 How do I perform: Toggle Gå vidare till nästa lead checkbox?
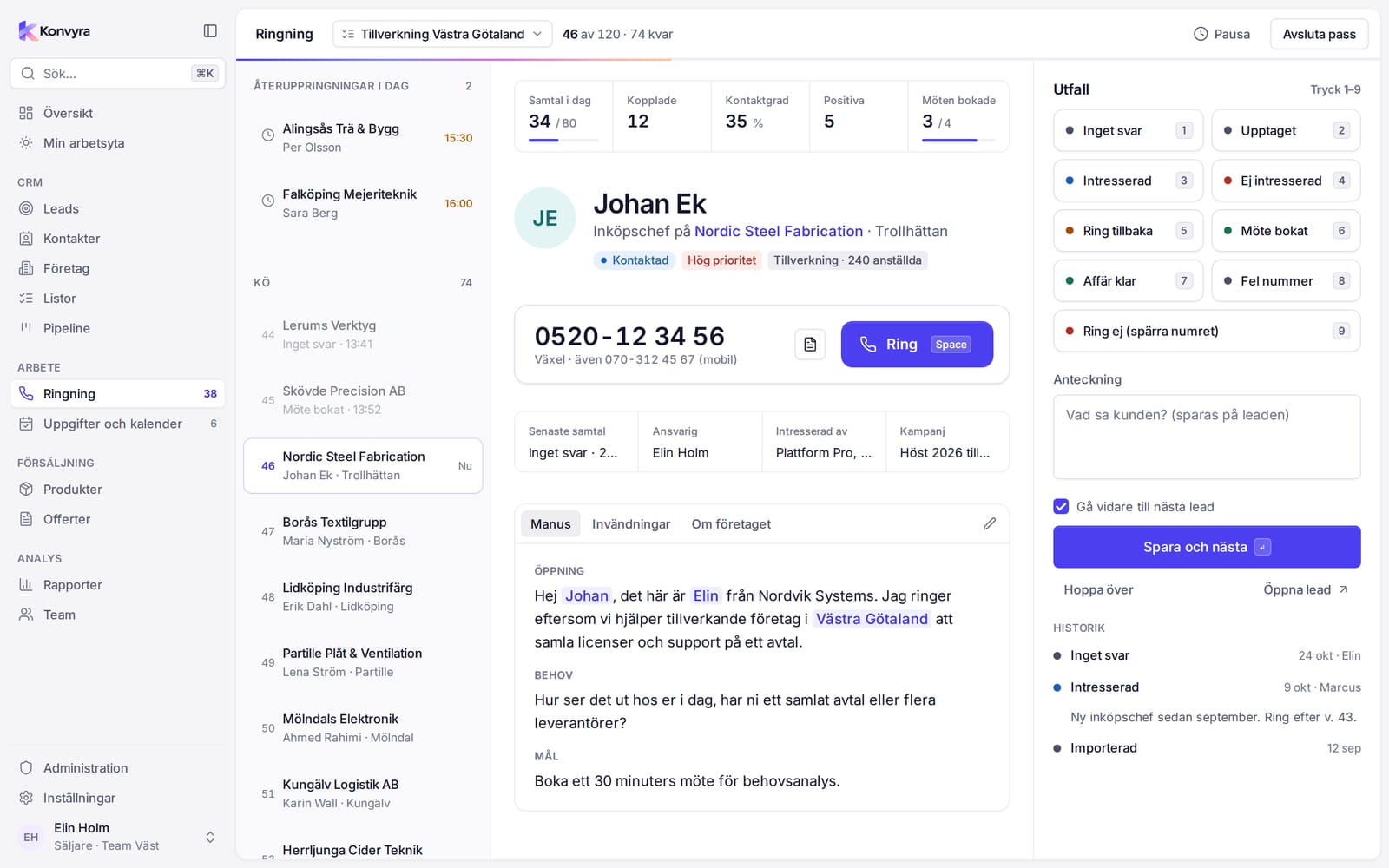pos(1061,506)
